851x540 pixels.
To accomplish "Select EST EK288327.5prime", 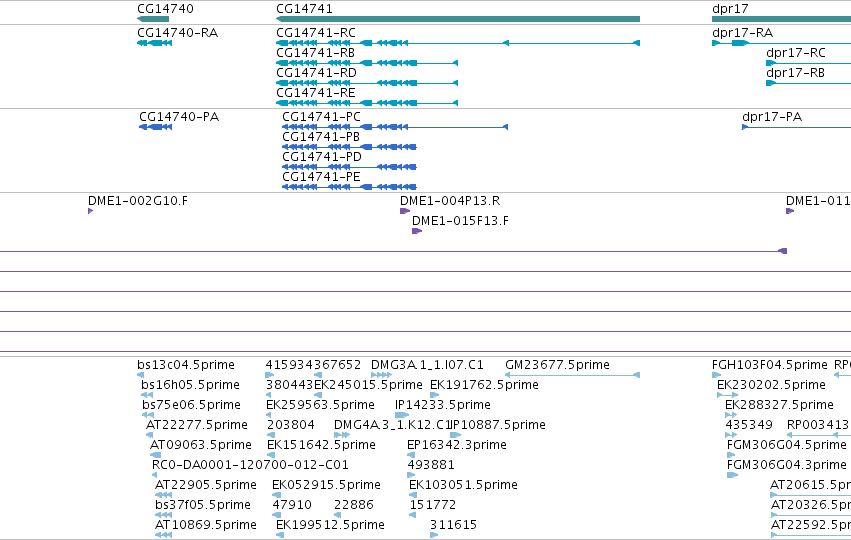I will (x=779, y=405).
